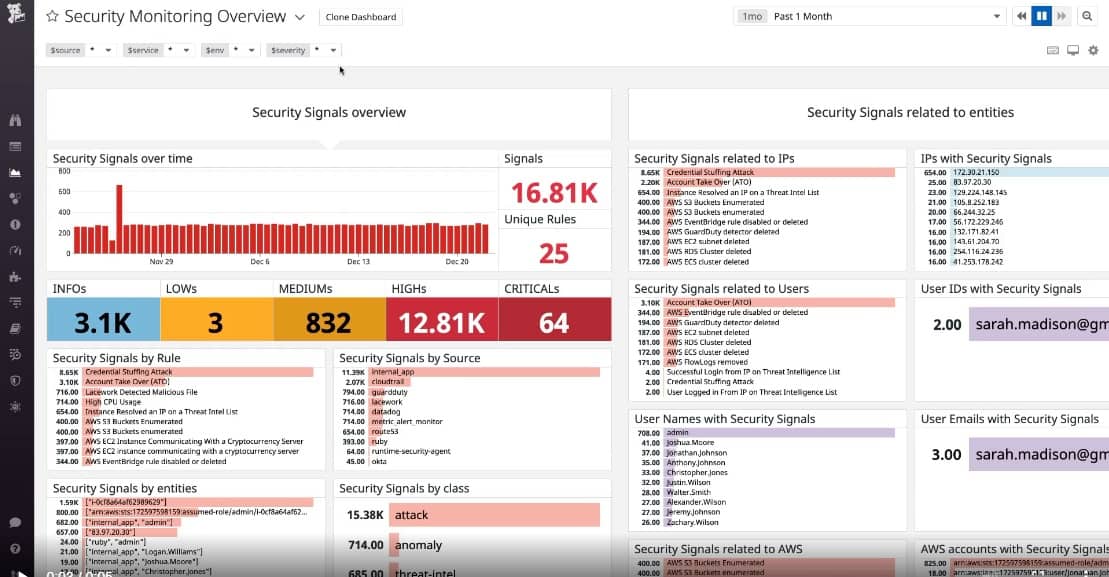Select the yellow LOWs 3 tile
Screen dimensions: 1109x577
point(216,320)
